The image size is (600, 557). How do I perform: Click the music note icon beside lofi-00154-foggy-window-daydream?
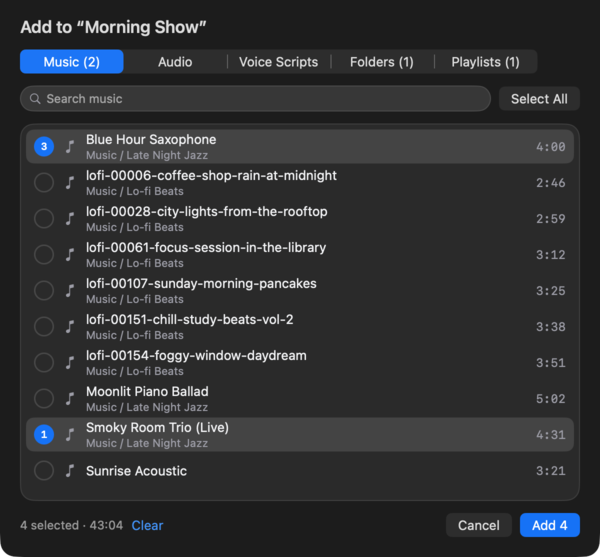pyautogui.click(x=70, y=362)
